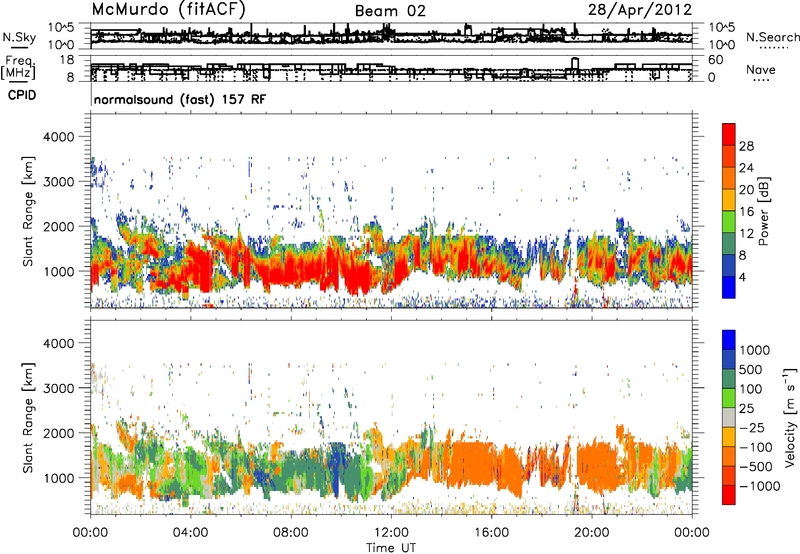
Task: Click the 2000 tick on velocity panel
Action: (x=60, y=433)
